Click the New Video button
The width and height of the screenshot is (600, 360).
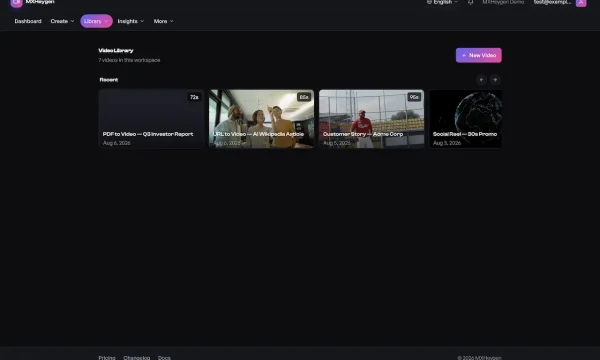click(x=478, y=55)
